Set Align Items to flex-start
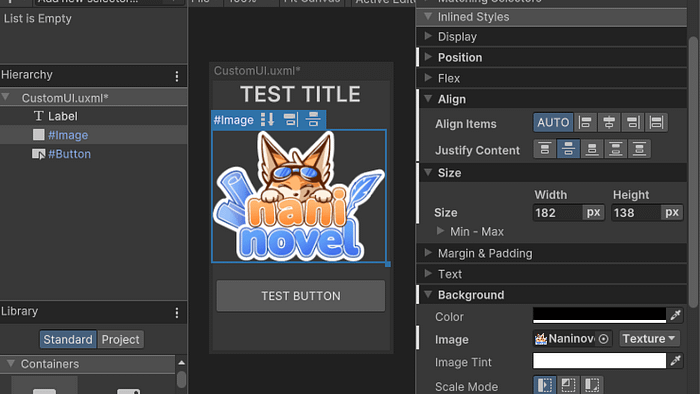 tap(585, 123)
